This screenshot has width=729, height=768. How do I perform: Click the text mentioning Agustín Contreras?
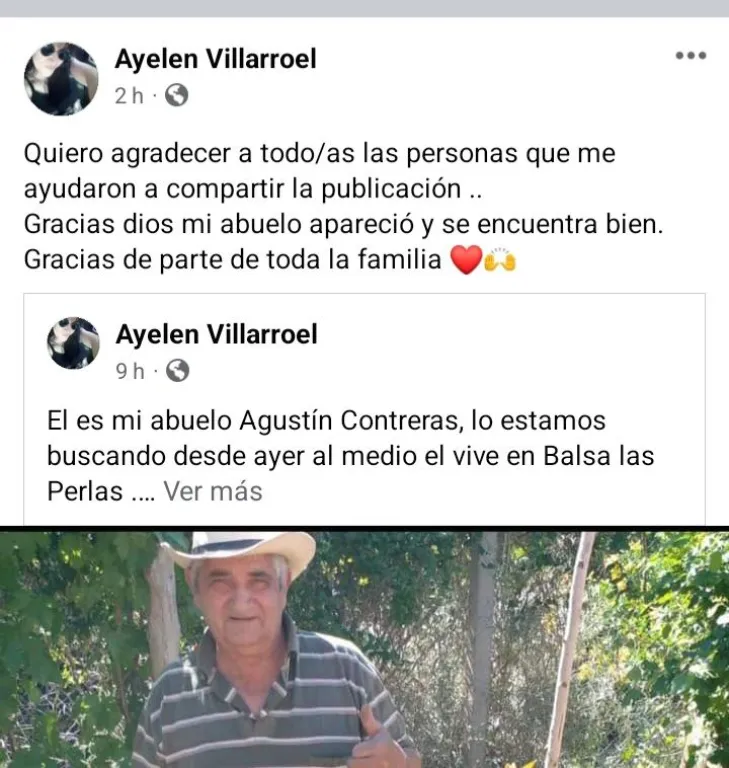point(326,420)
